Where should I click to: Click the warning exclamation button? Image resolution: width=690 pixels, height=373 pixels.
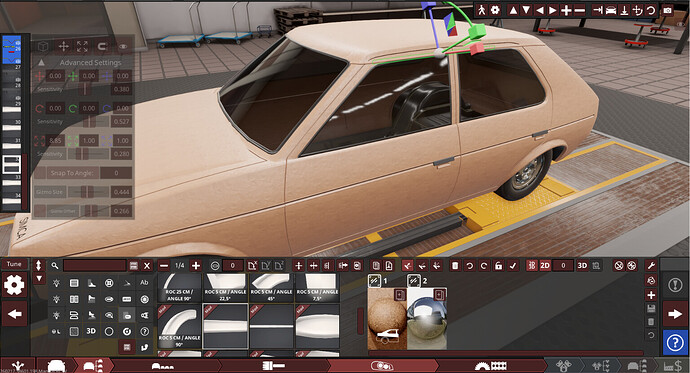coord(675,285)
